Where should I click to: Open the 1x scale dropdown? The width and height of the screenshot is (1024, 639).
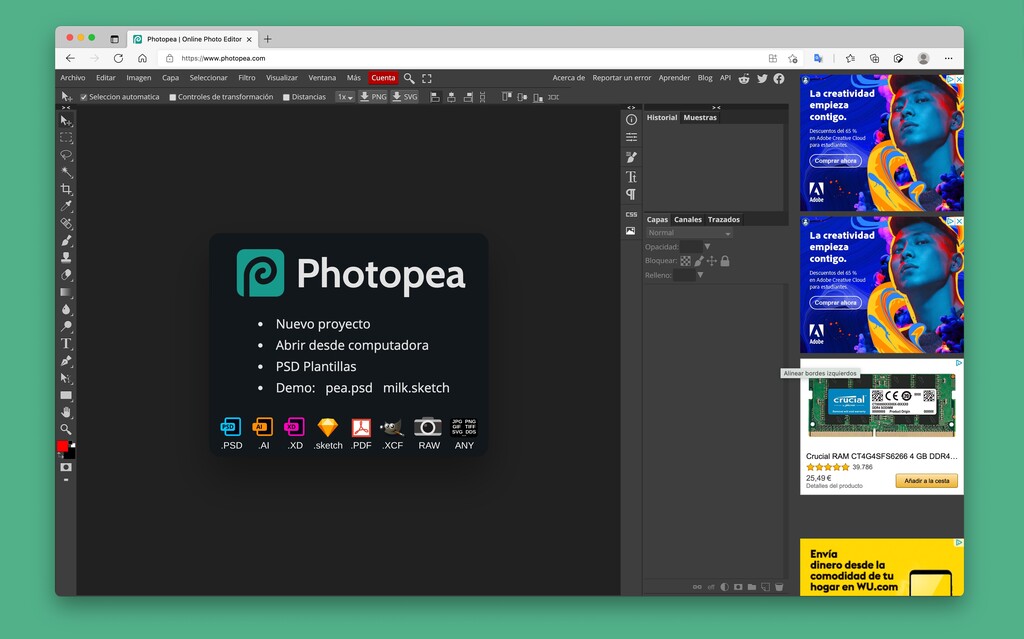pos(345,97)
